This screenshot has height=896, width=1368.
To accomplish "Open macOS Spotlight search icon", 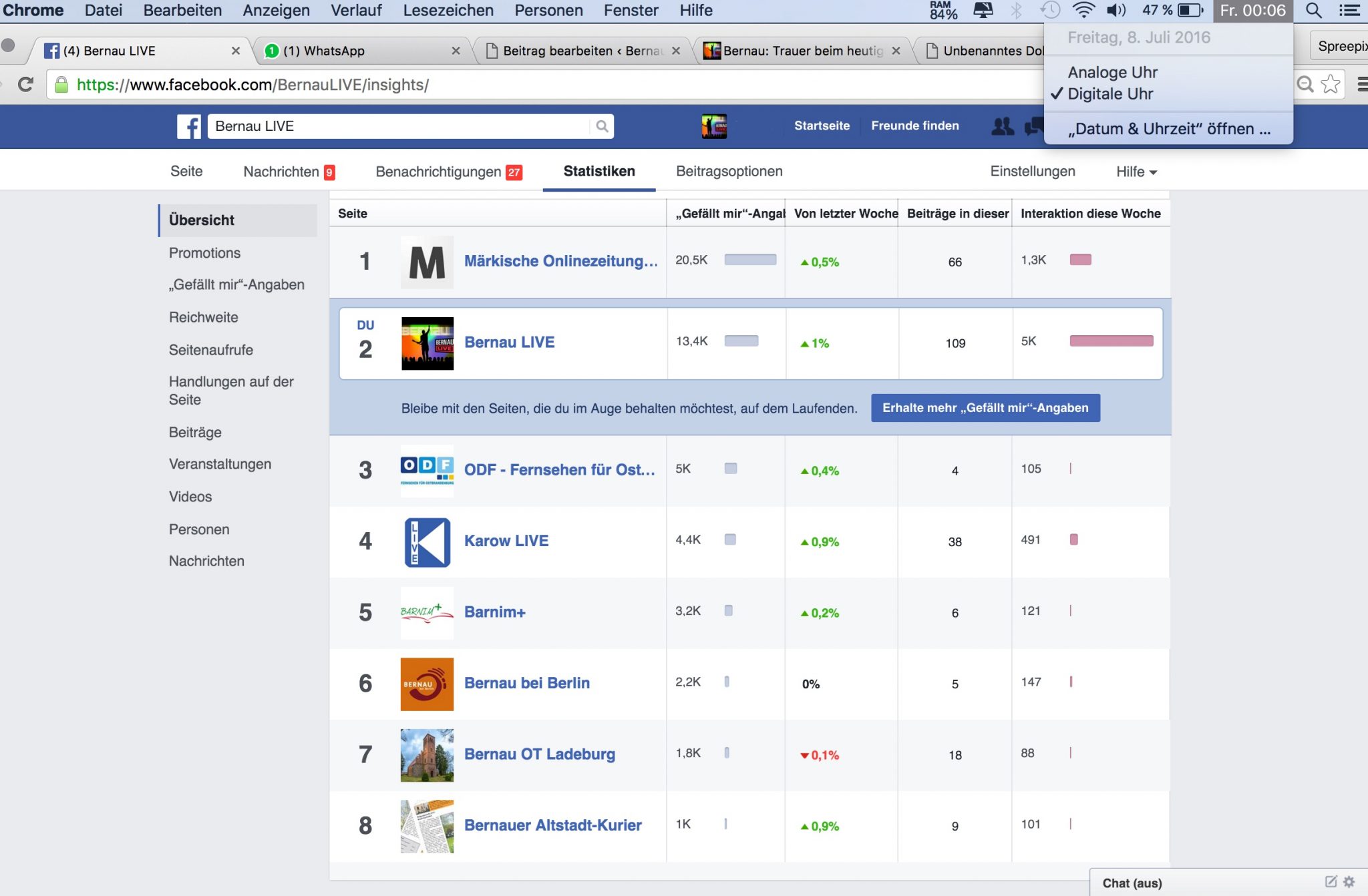I will 1313,11.
